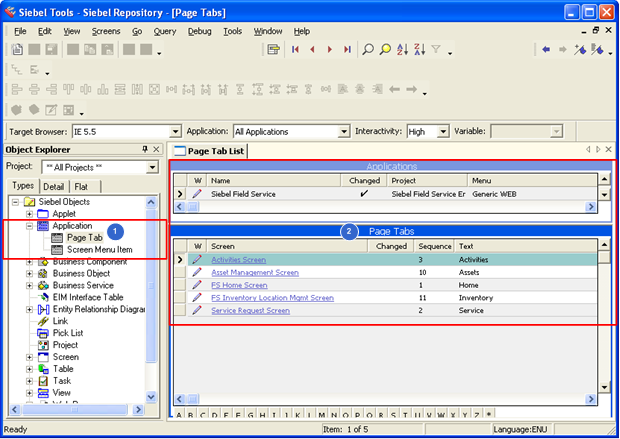Image resolution: width=620 pixels, height=439 pixels.
Task: Open the Service Request Screen link
Action: [x=250, y=310]
